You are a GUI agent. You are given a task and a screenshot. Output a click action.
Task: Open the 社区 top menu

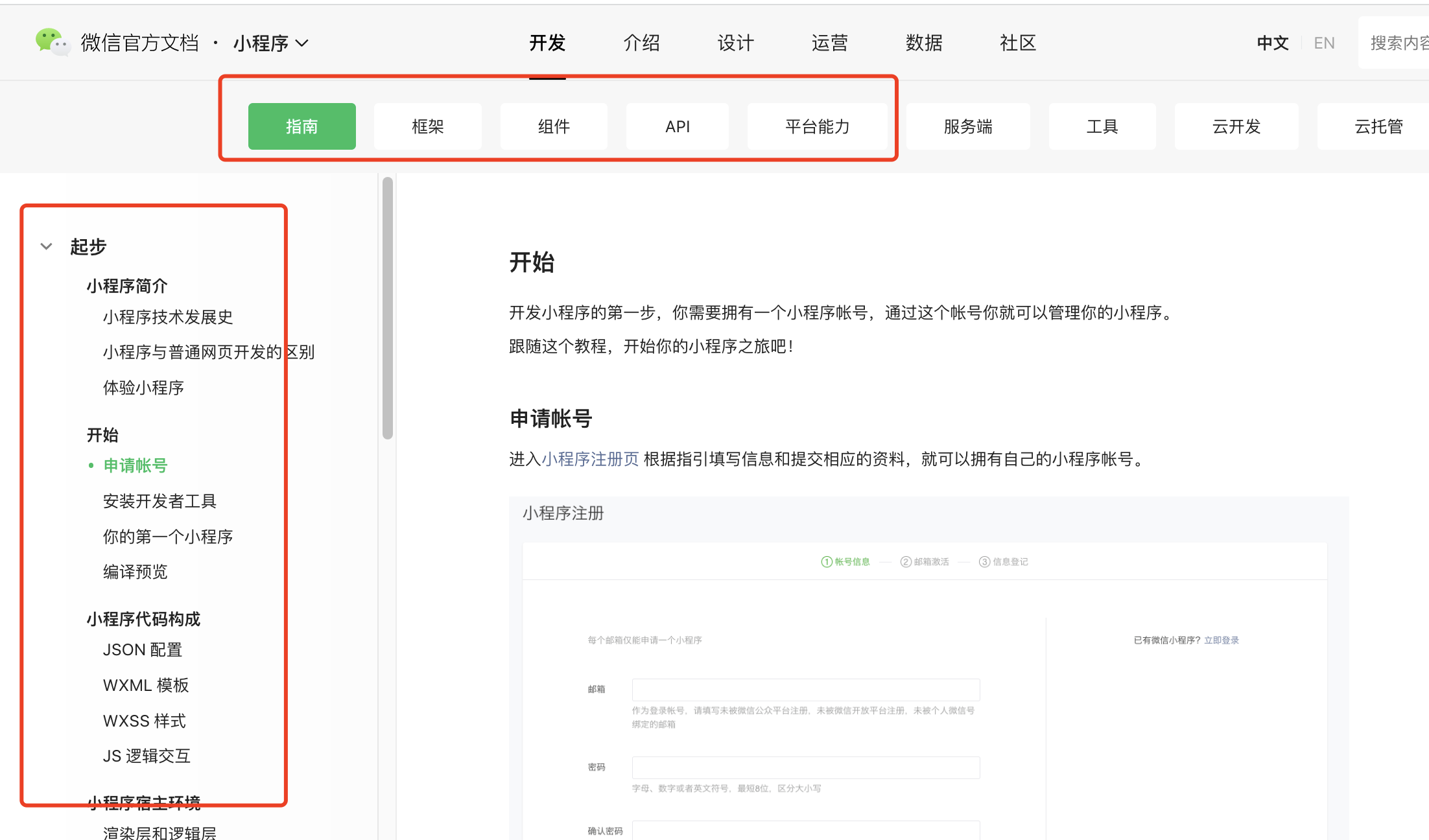[x=1017, y=43]
